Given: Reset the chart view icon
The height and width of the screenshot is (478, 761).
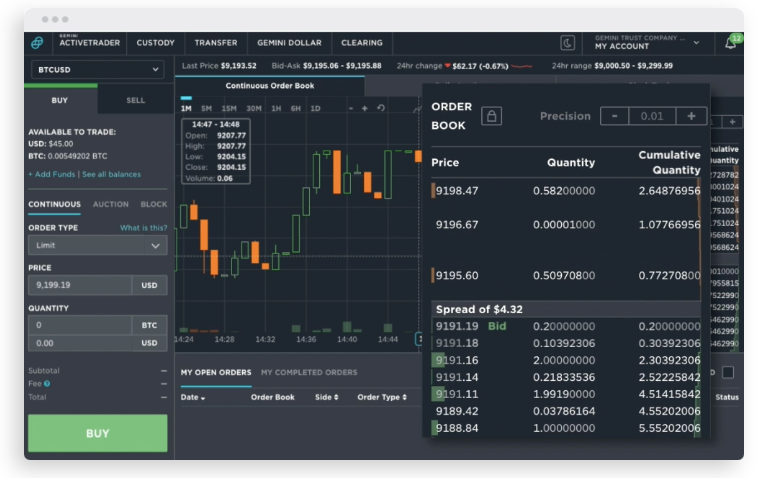Looking at the screenshot, I should [x=381, y=108].
